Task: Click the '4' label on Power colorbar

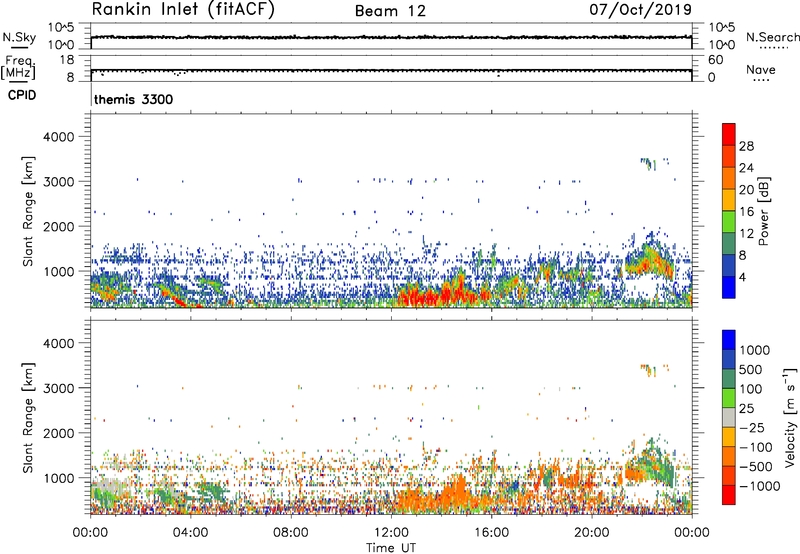Action: [x=743, y=277]
